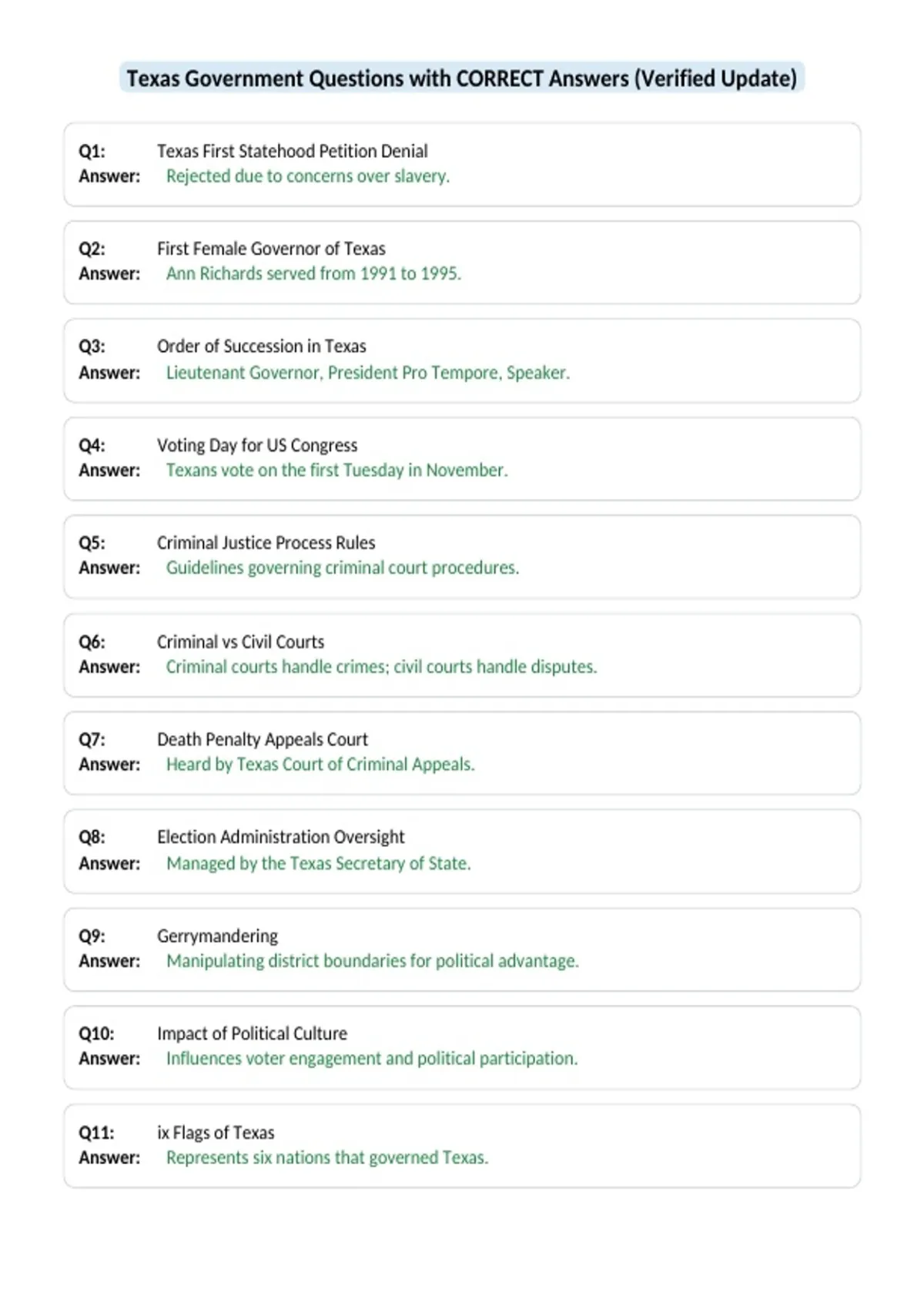Click the Texas Secretary of State answer
Image resolution: width=924 pixels, height=1309 pixels.
tap(319, 863)
